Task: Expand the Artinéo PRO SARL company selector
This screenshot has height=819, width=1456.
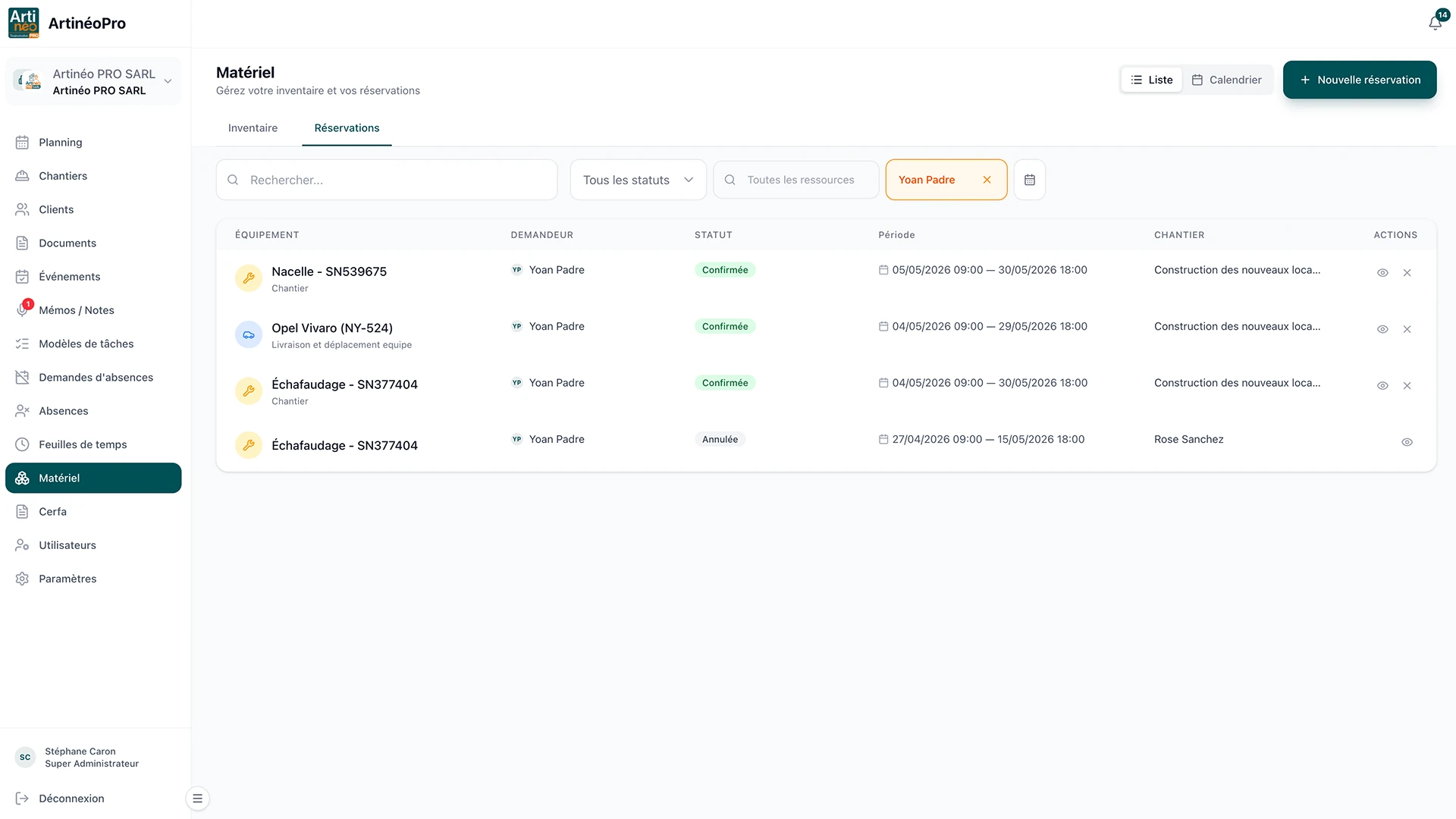Action: click(93, 81)
